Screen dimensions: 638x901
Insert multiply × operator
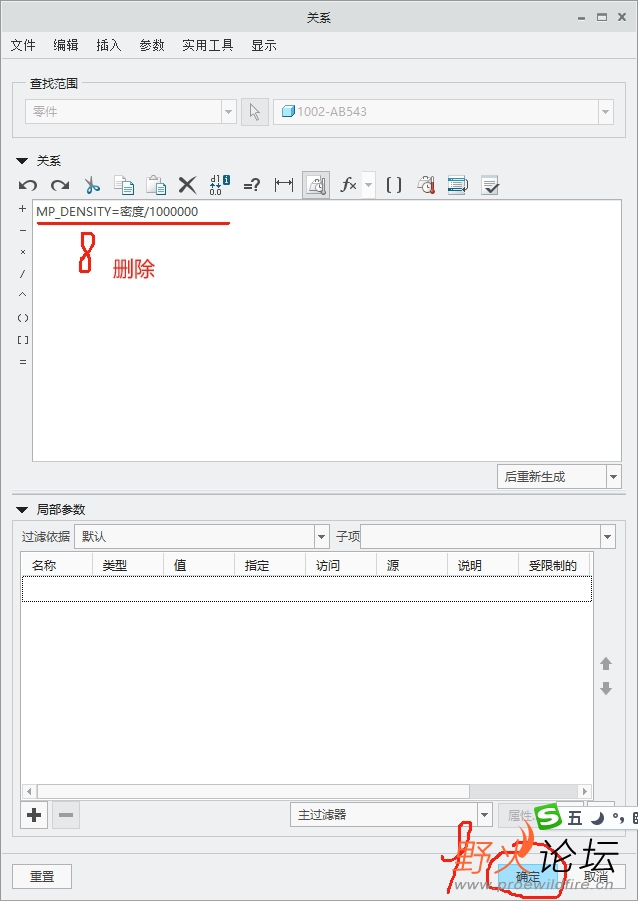[22, 252]
